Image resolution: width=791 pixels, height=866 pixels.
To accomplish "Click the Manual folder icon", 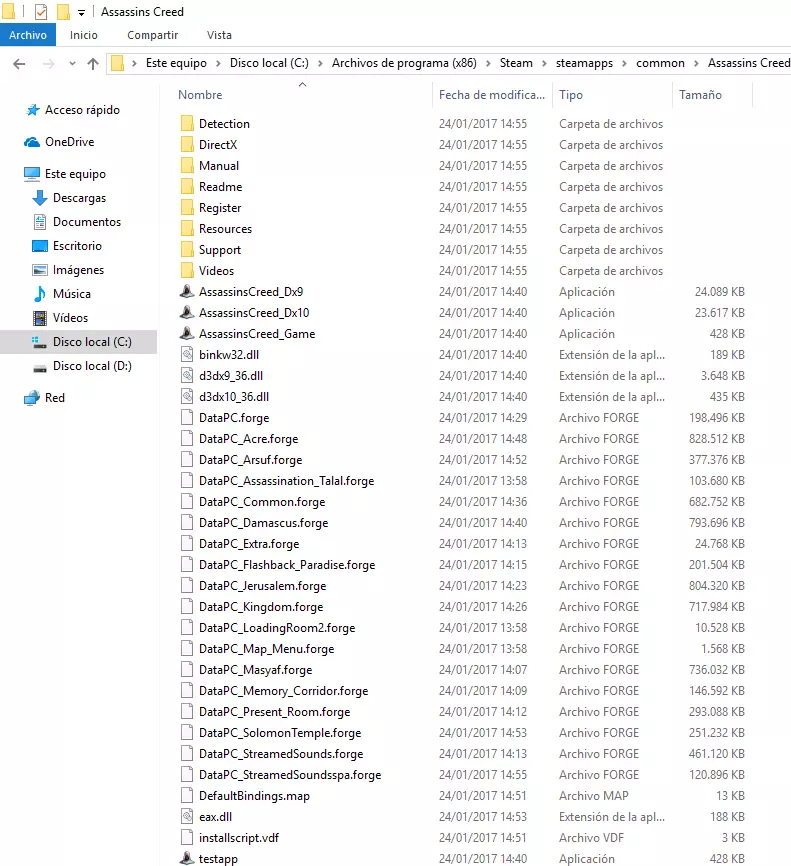I will click(187, 165).
